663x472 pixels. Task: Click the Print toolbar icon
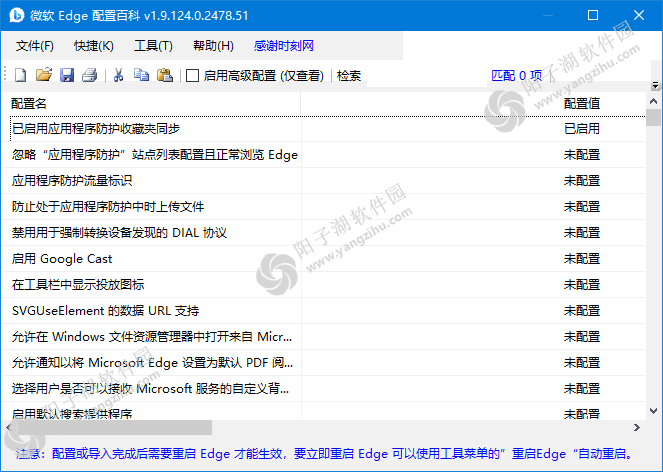(x=90, y=75)
